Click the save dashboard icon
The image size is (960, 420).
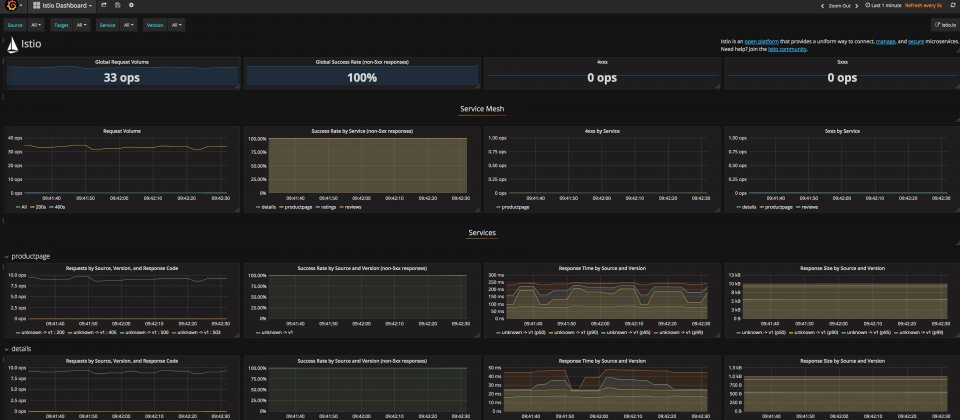(x=118, y=5)
